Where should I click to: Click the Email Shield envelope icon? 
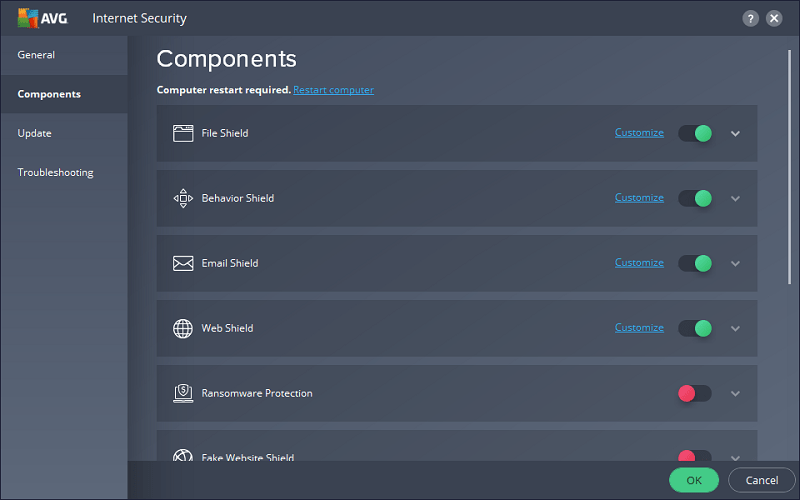coord(182,263)
